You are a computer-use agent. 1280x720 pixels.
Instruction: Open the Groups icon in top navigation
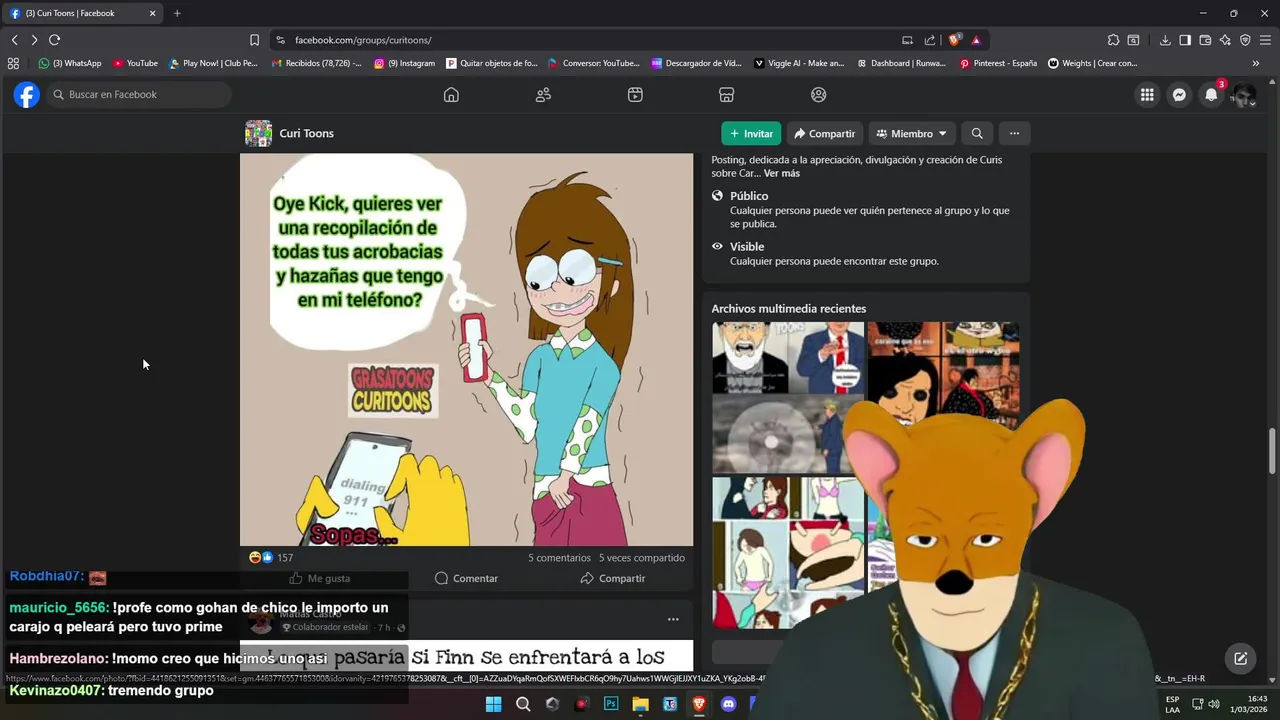819,95
